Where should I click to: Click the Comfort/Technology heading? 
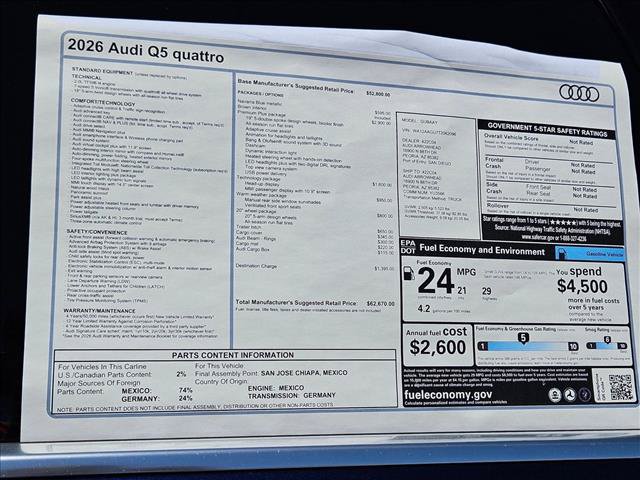103,102
